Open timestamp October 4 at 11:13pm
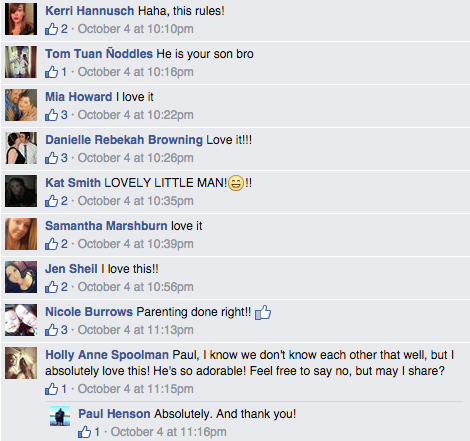Viewport: 470px width, 441px height. coord(136,330)
